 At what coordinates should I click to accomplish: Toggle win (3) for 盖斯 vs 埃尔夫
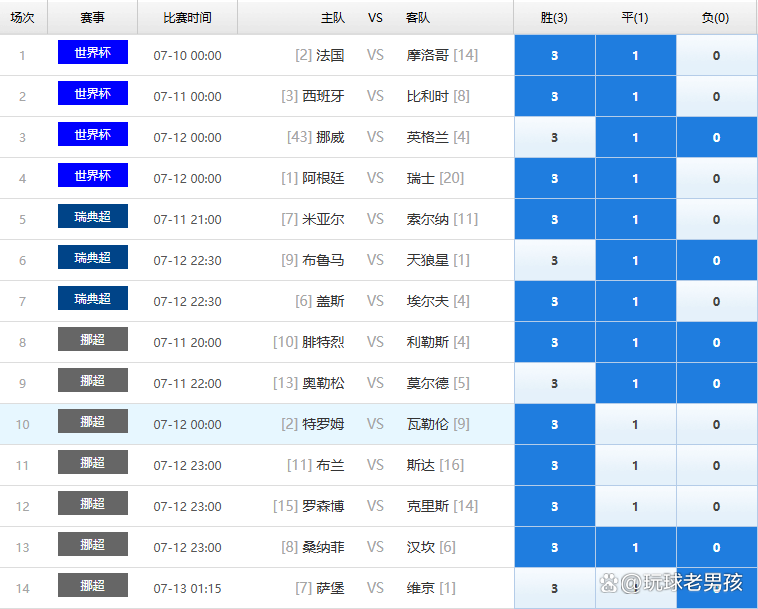coord(554,302)
